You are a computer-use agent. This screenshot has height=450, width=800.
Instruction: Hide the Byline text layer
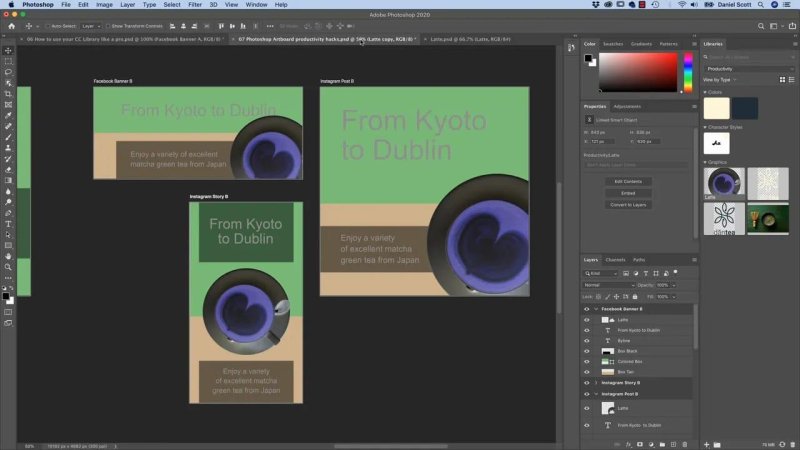pyautogui.click(x=586, y=341)
